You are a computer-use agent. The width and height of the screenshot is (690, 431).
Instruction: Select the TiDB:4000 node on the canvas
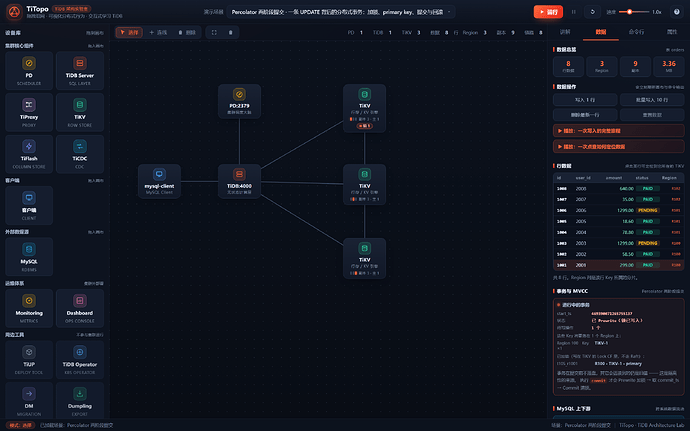[239, 181]
